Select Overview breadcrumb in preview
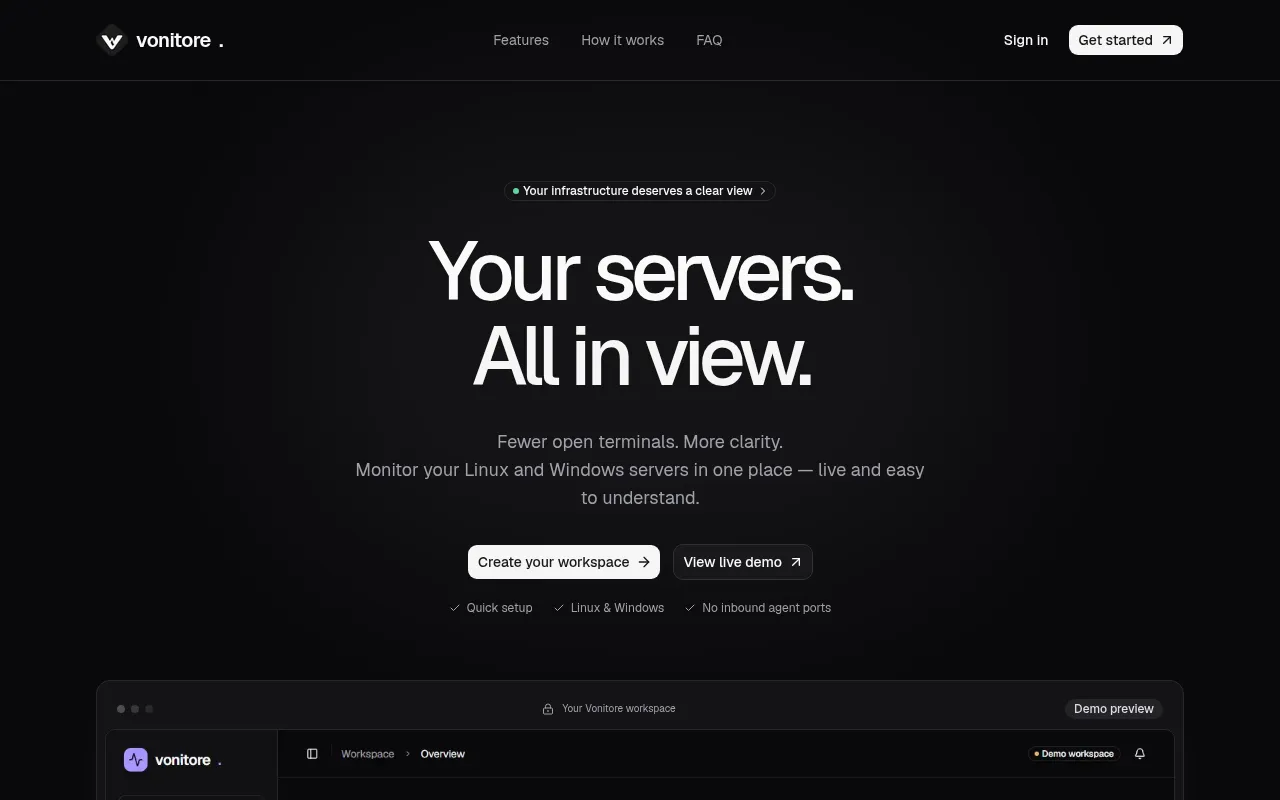 point(442,754)
